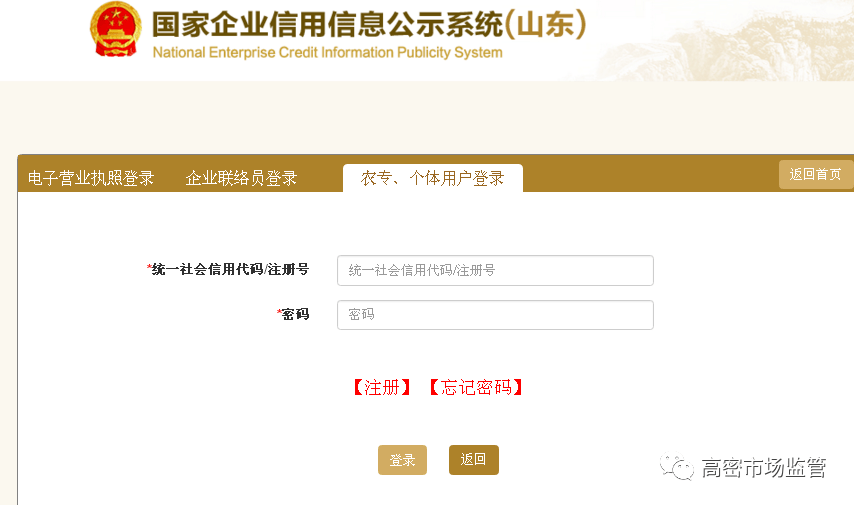Click the red asterisk before 密码 label
Viewport: 854px width, 505px height.
coord(279,314)
